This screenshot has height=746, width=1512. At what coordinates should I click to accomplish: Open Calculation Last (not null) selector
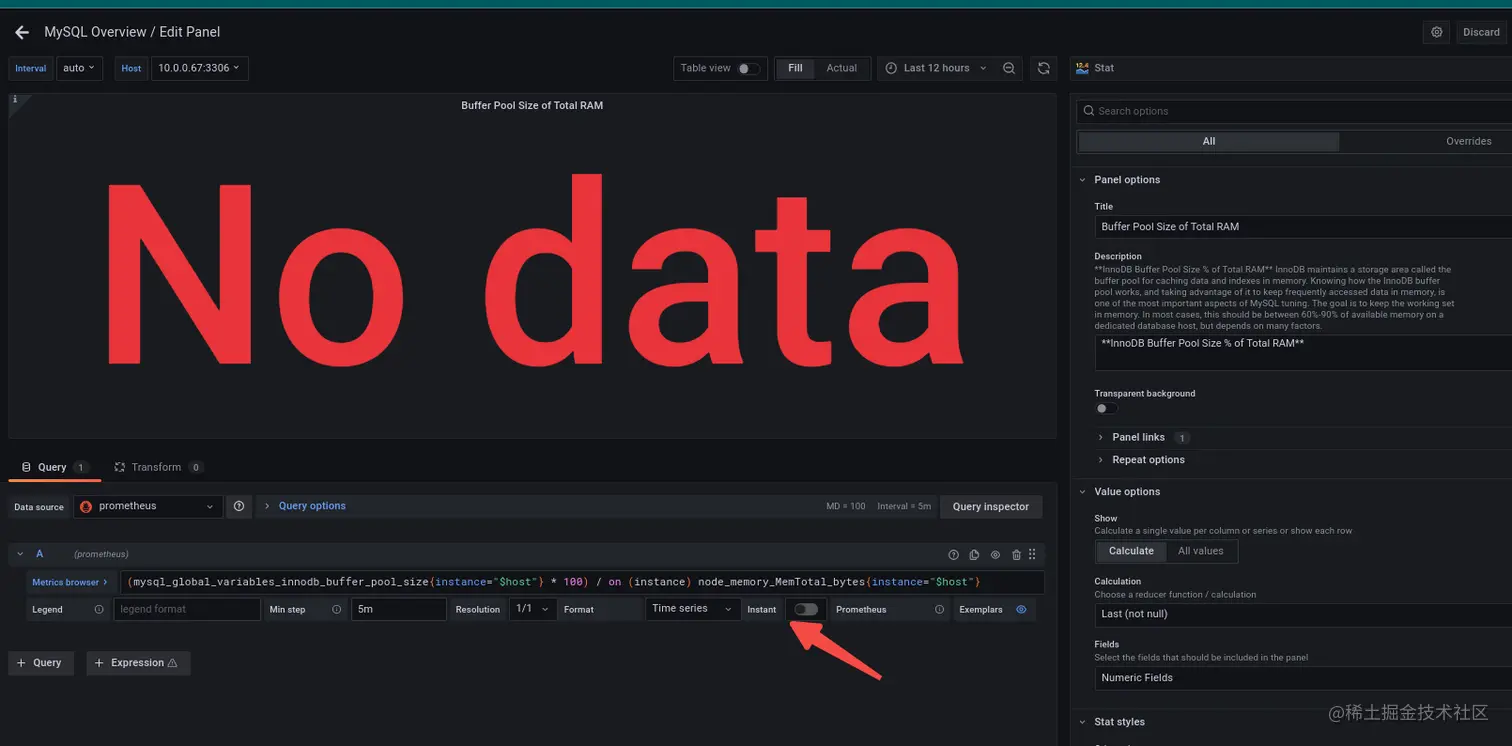[1303, 614]
